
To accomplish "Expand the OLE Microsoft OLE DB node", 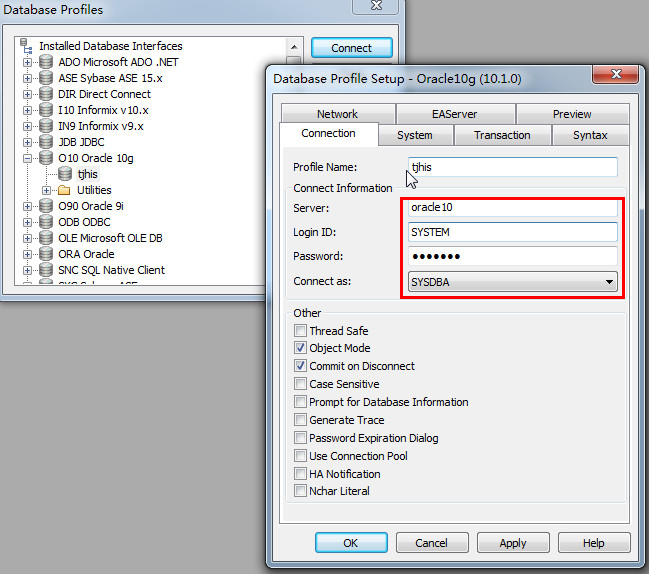I will click(27, 238).
